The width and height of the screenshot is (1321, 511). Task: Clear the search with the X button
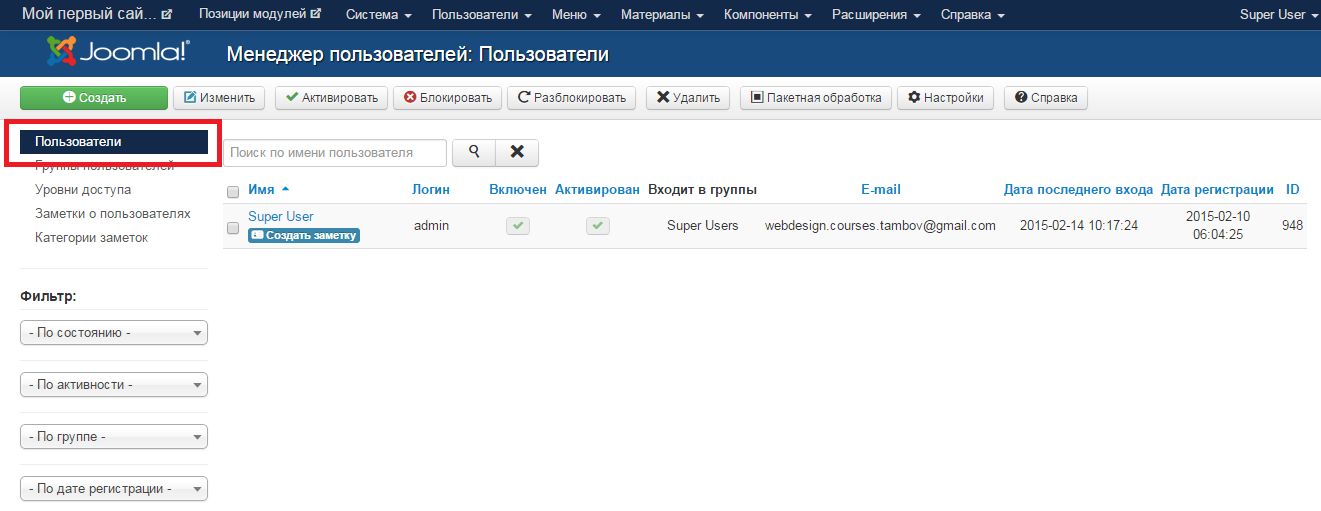517,152
